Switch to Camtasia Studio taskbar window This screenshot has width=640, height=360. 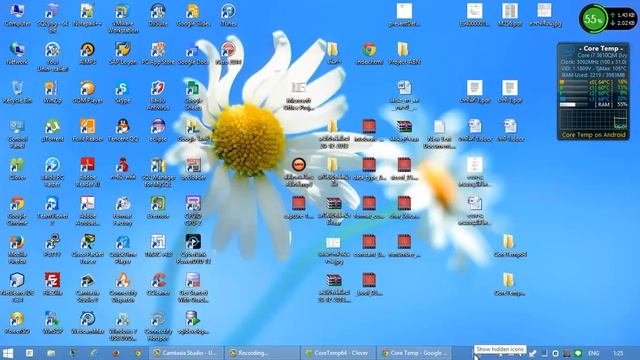click(x=186, y=353)
